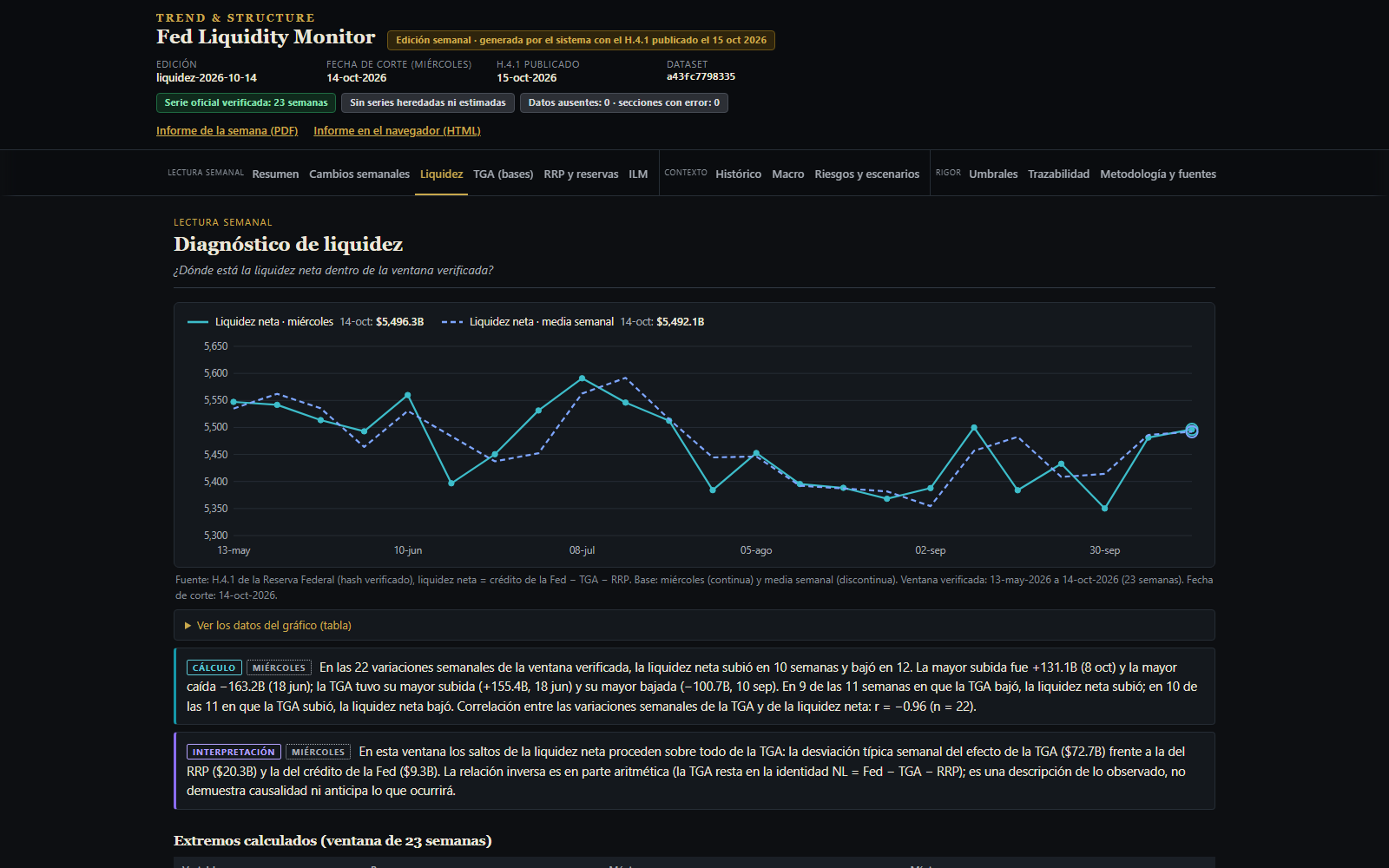Click the 'Edición semanal' publication banner

pos(582,40)
